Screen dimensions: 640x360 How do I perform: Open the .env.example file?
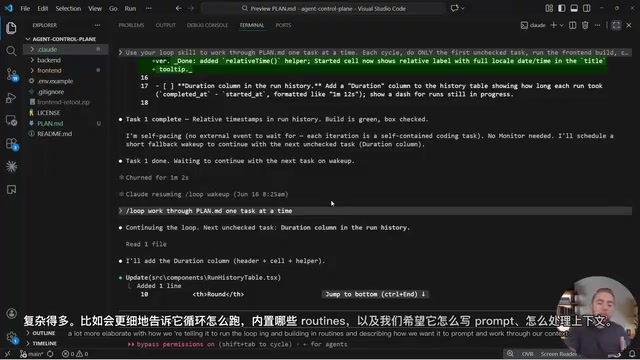pyautogui.click(x=55, y=81)
